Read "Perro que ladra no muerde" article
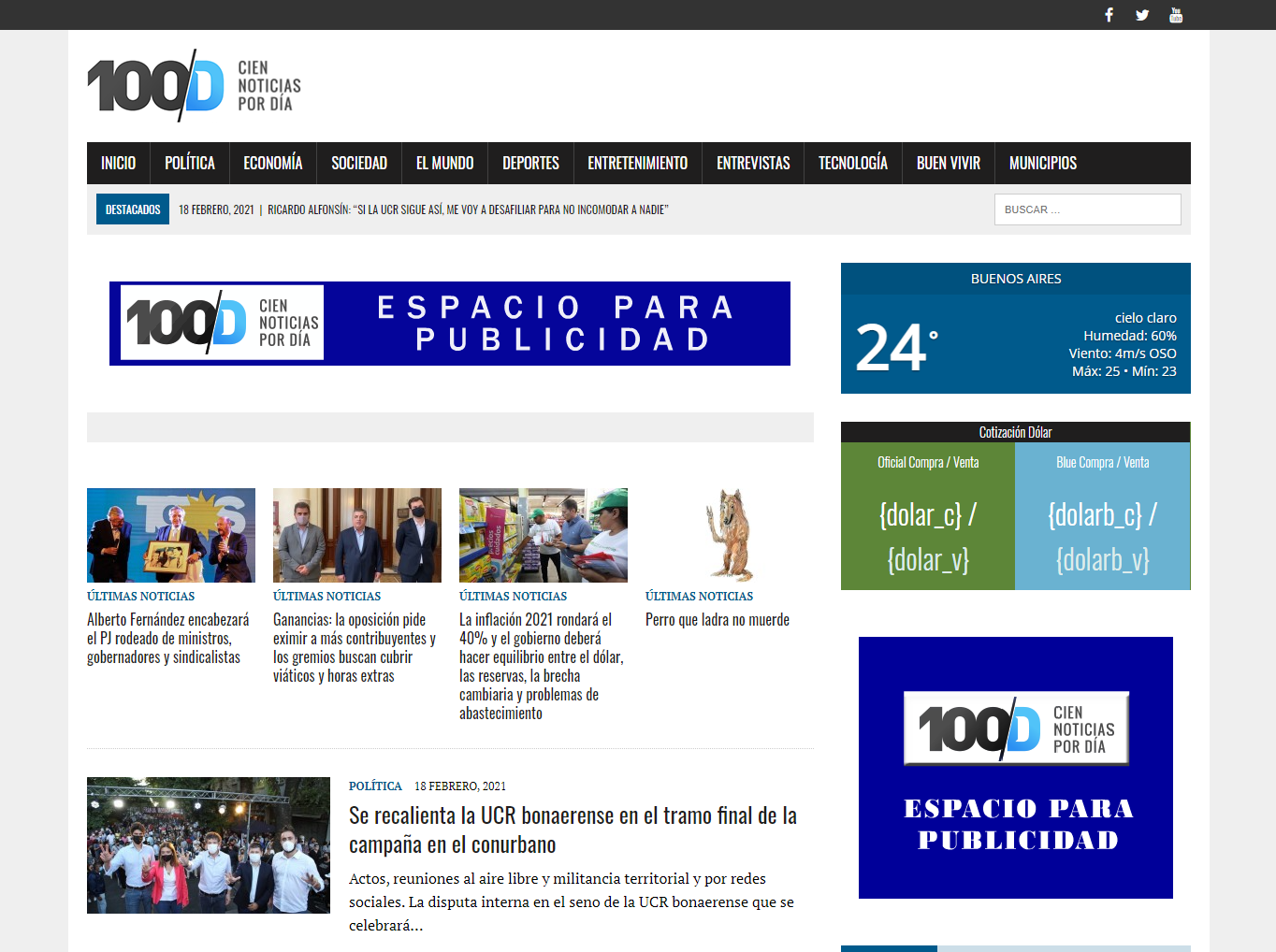This screenshot has width=1276, height=952. point(718,620)
